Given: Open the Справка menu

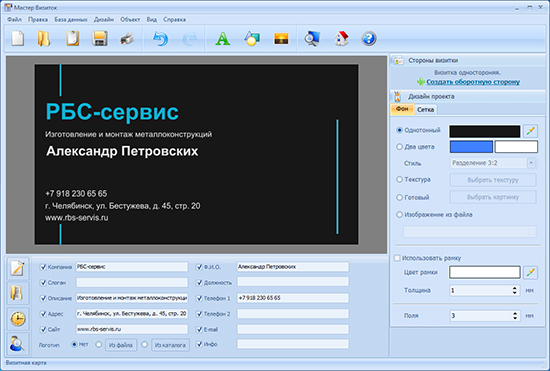Looking at the screenshot, I should point(174,19).
